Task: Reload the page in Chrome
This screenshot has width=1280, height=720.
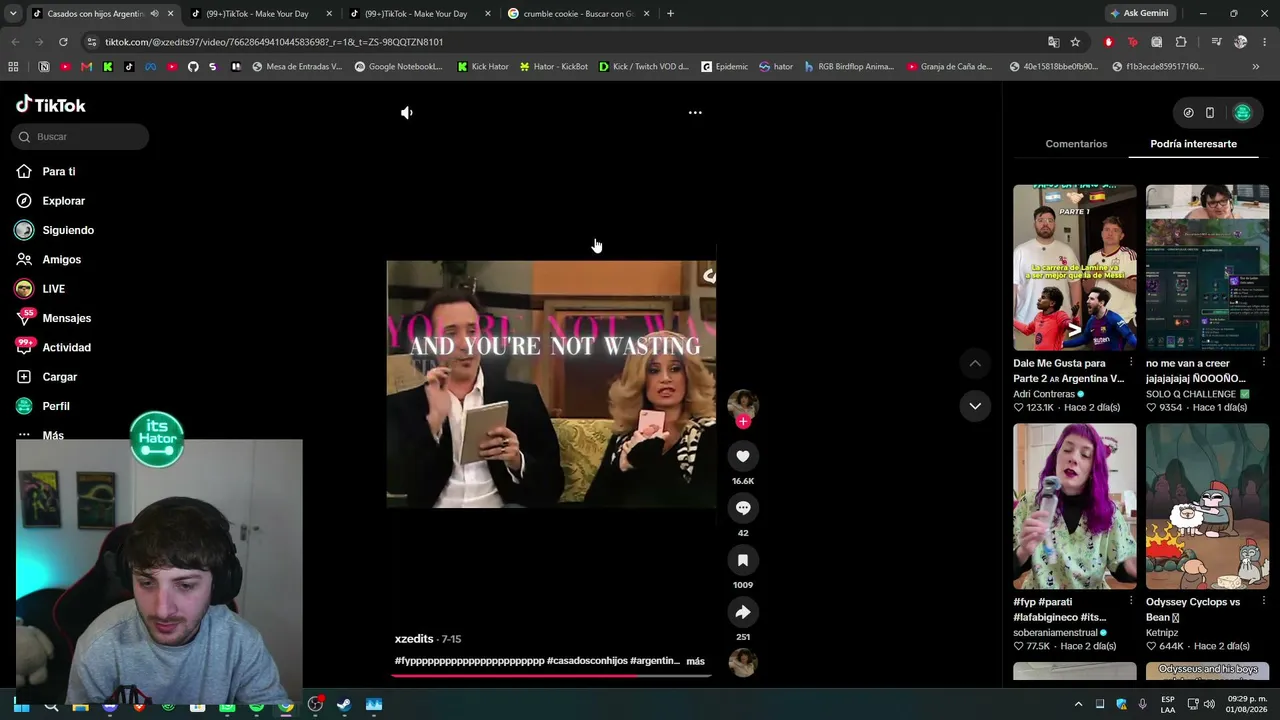Action: click(x=63, y=42)
